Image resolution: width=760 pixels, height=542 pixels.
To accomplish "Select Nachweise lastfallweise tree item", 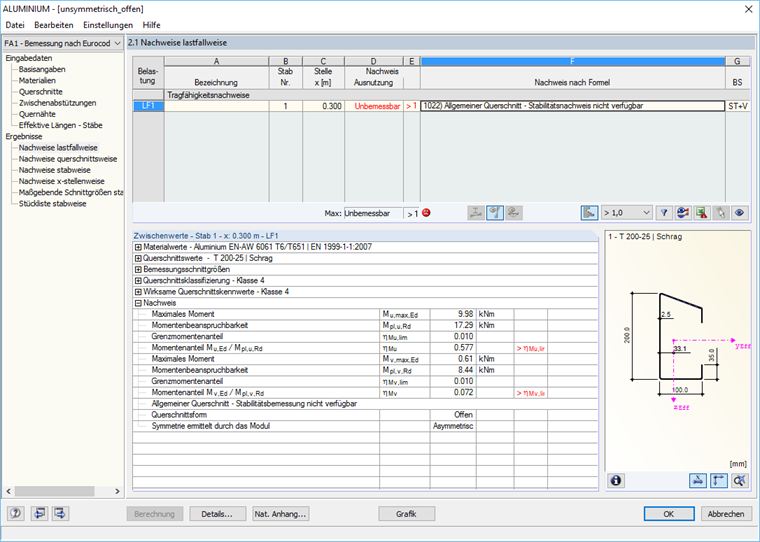I will pos(58,147).
